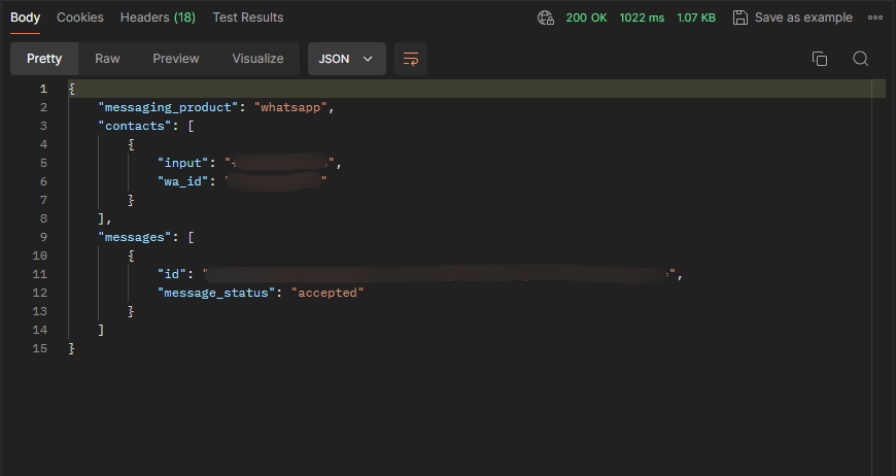Image resolution: width=896 pixels, height=476 pixels.
Task: Switch to the Body tab
Action: [x=25, y=18]
